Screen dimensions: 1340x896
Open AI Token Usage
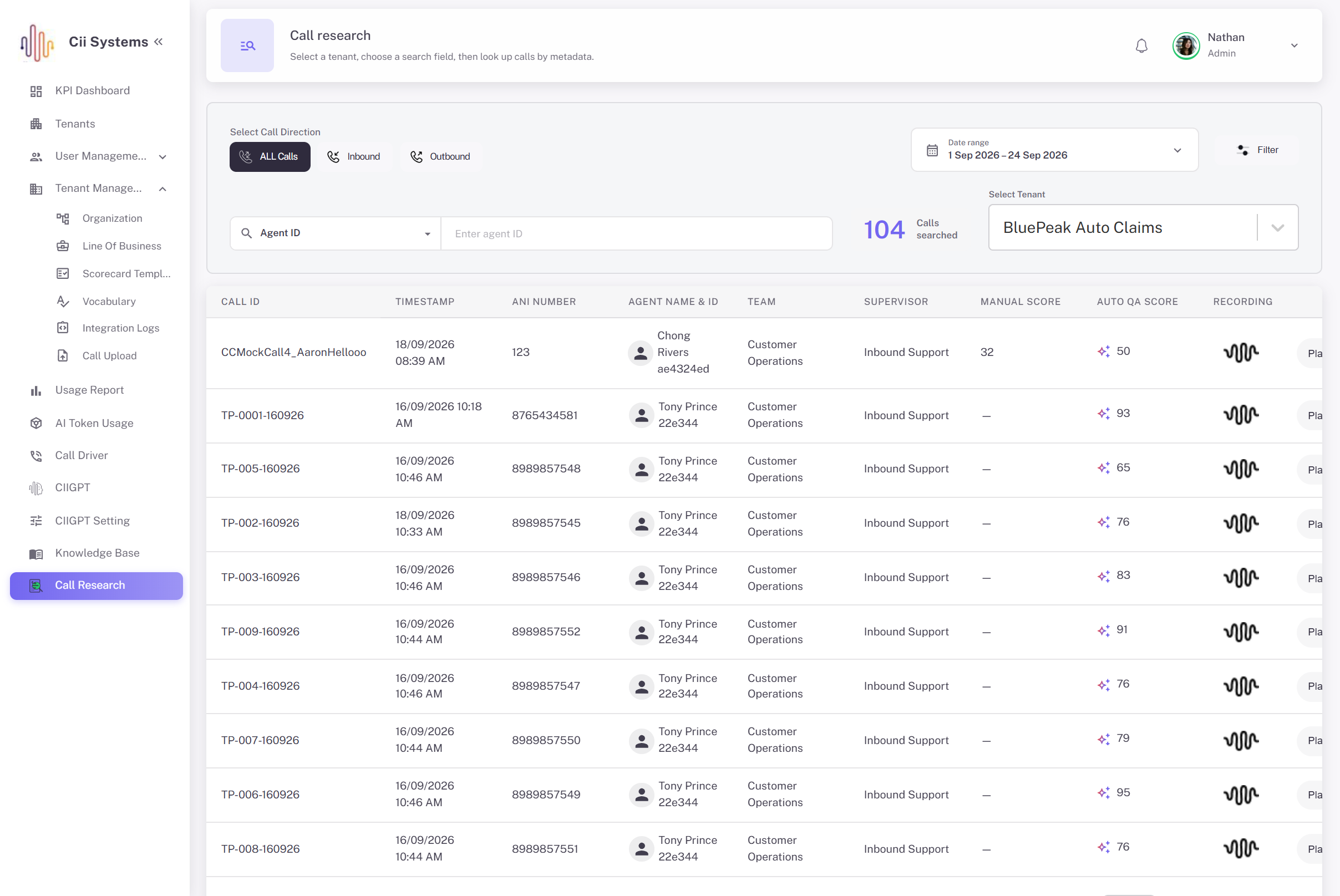tap(94, 424)
